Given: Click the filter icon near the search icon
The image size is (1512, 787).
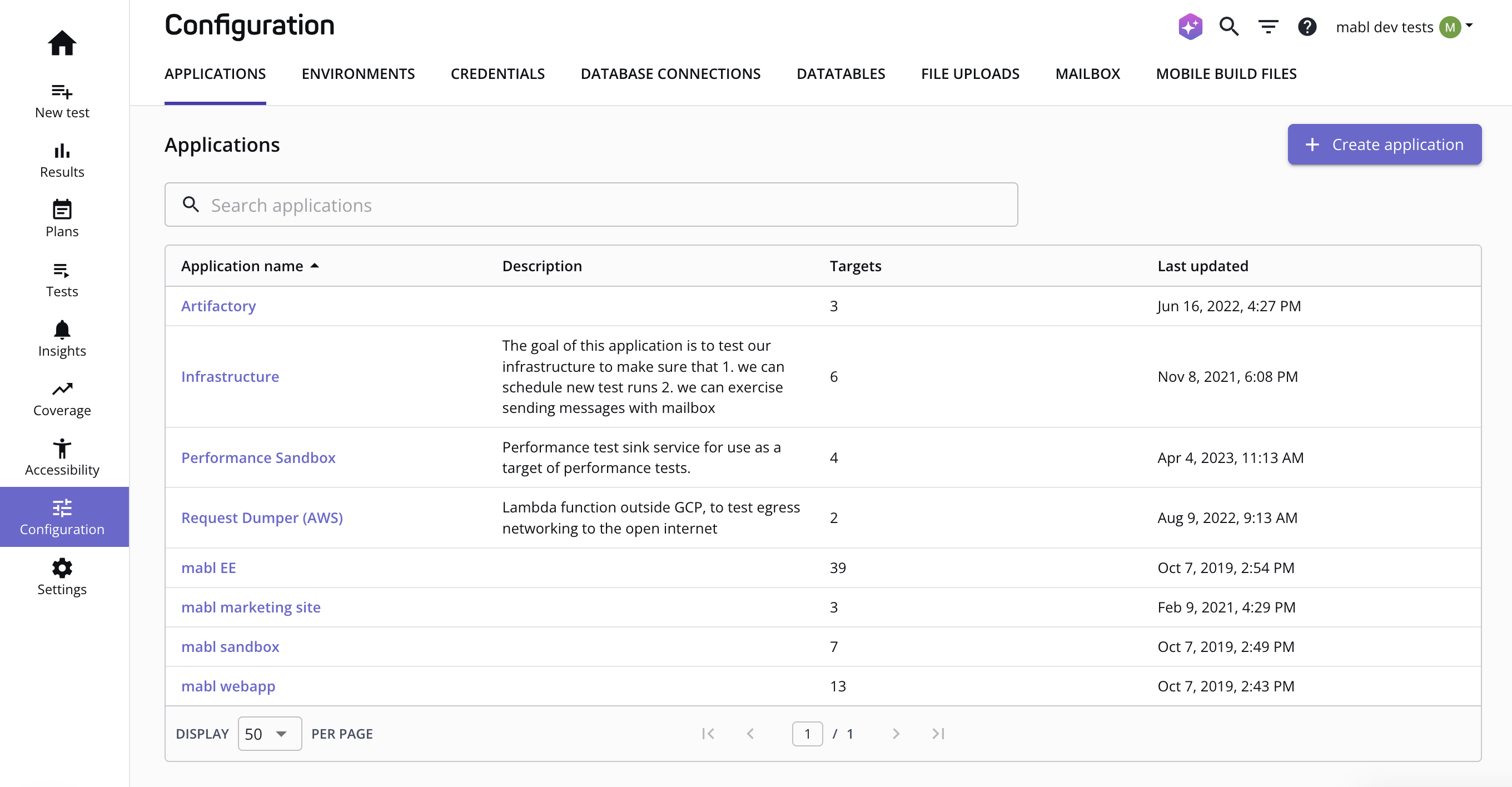Looking at the screenshot, I should (x=1268, y=27).
